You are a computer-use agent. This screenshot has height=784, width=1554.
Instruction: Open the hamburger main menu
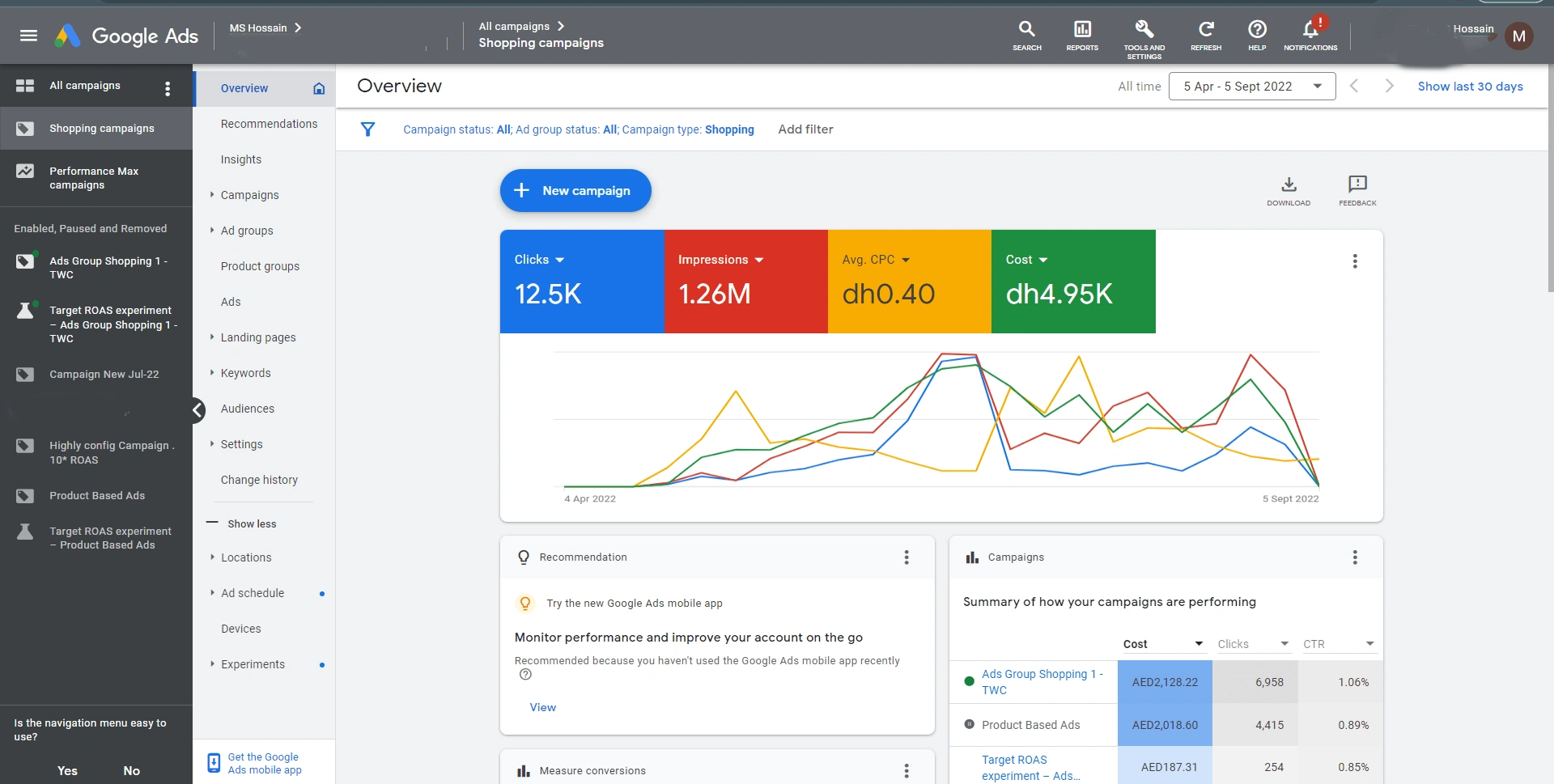[28, 36]
